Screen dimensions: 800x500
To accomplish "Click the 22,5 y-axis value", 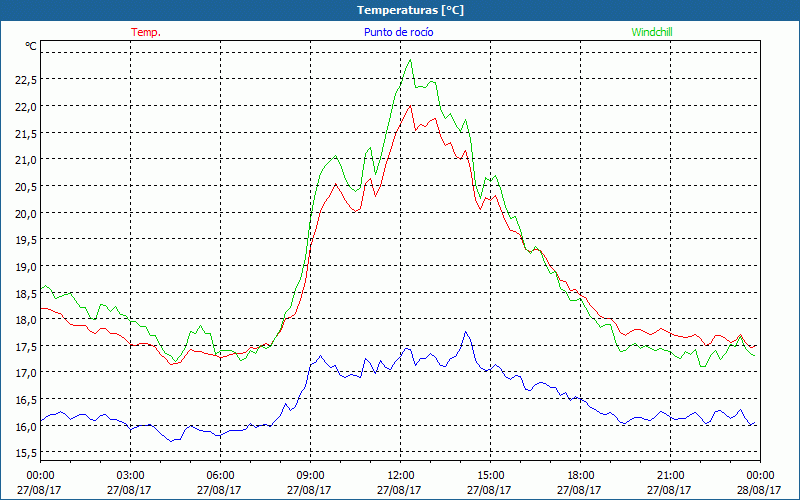I will click(x=25, y=80).
